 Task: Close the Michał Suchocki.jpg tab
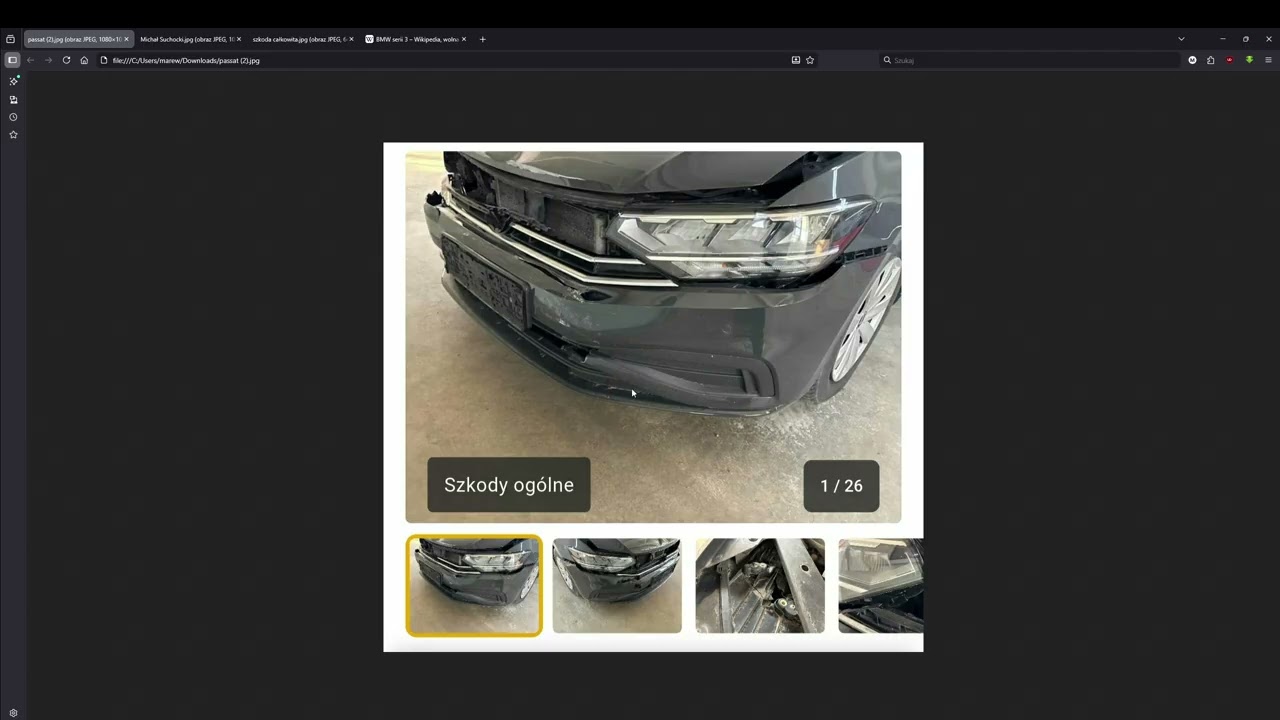pos(239,39)
